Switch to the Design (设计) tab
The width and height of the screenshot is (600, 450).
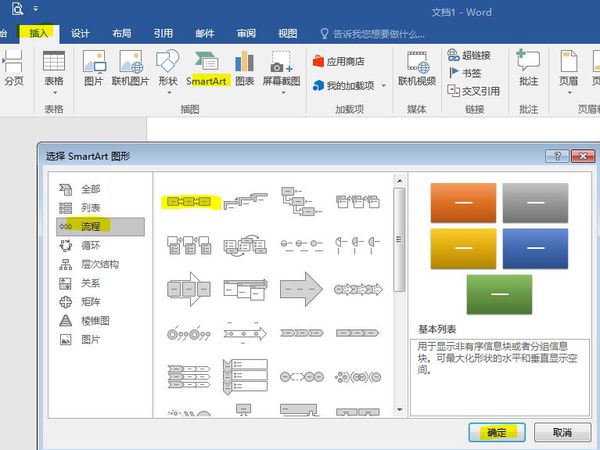(x=80, y=34)
